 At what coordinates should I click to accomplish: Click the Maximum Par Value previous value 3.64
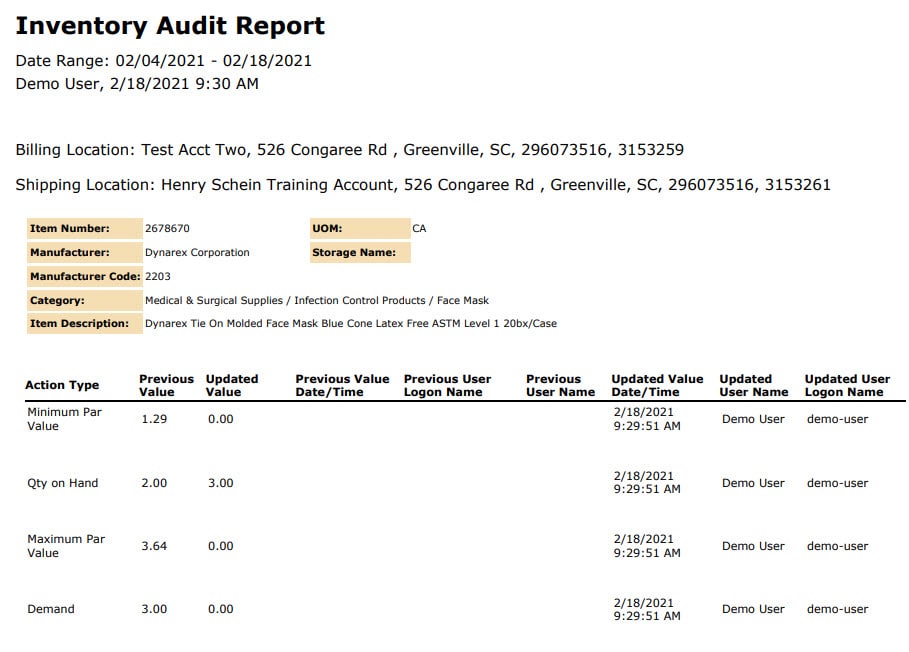(x=154, y=546)
